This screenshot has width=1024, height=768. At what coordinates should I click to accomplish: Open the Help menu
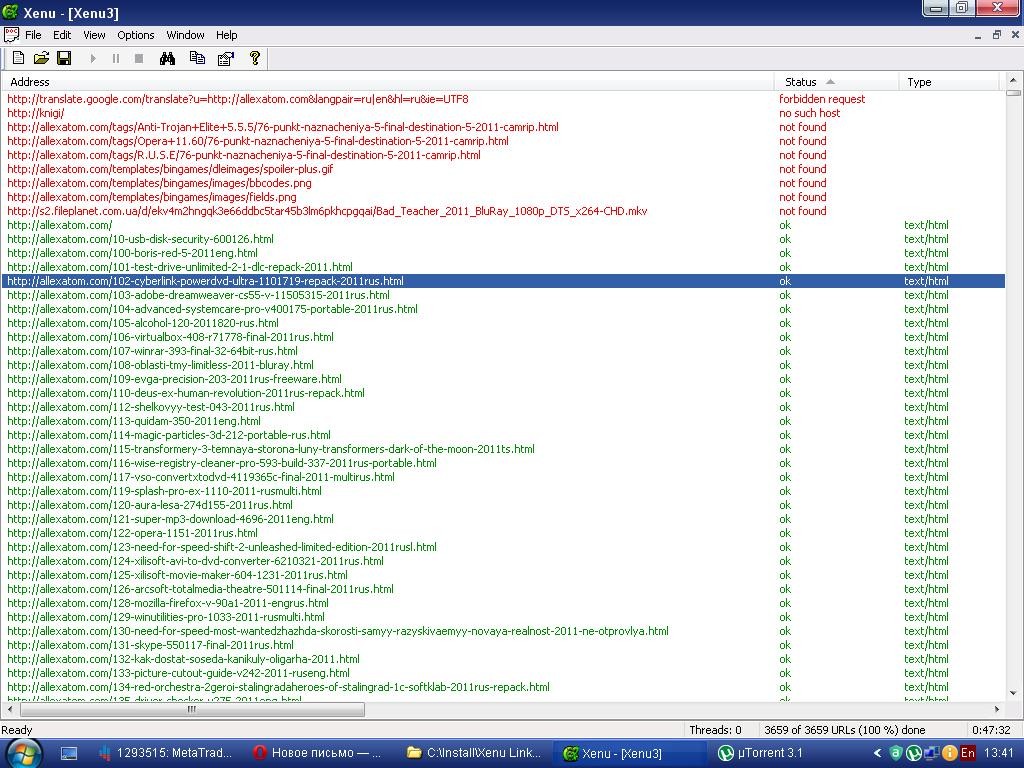point(227,35)
